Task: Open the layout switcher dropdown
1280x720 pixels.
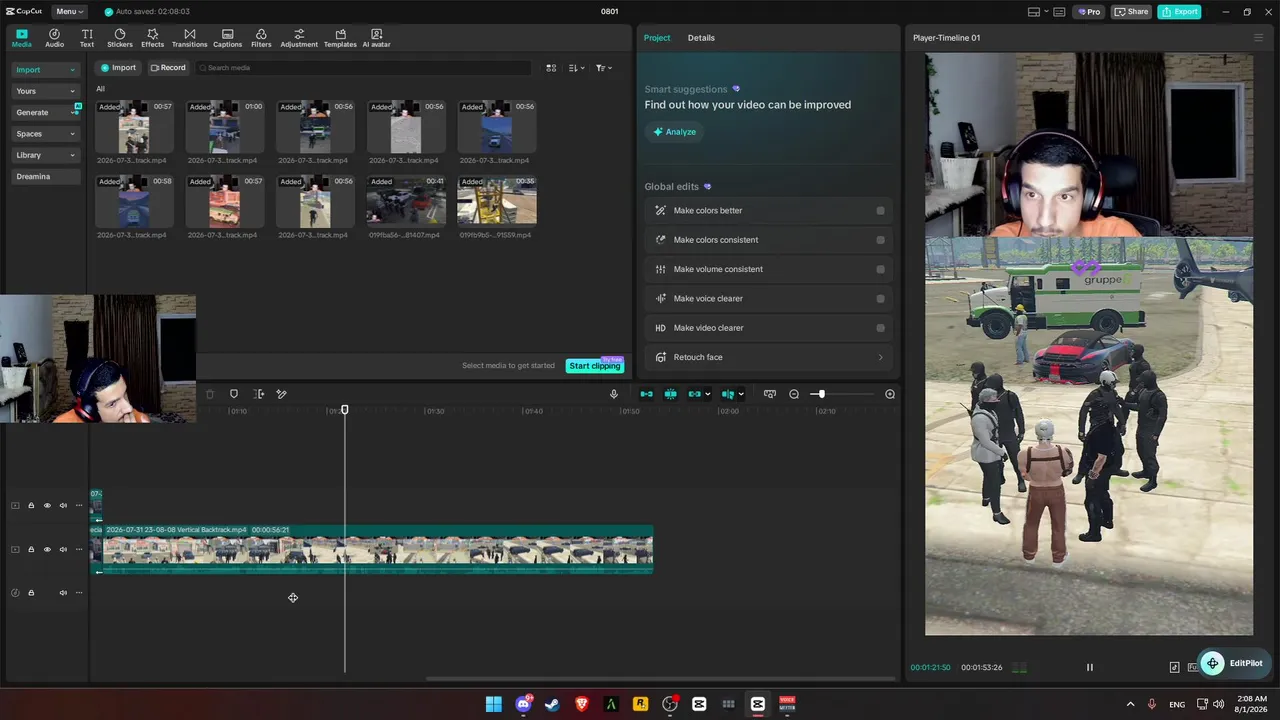Action: coord(1038,12)
